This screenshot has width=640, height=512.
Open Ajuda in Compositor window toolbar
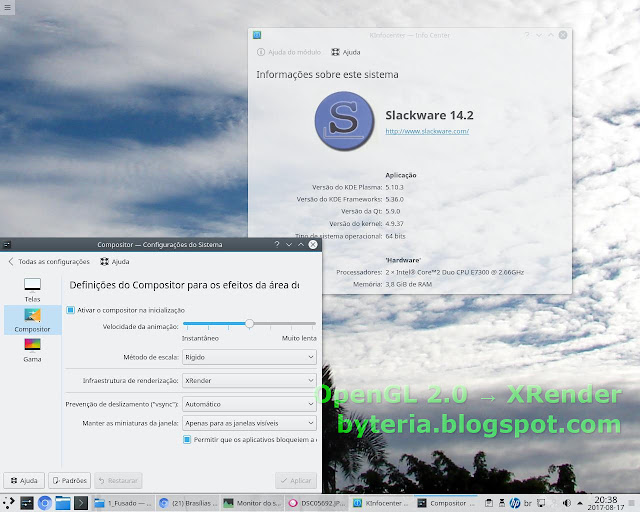115,261
